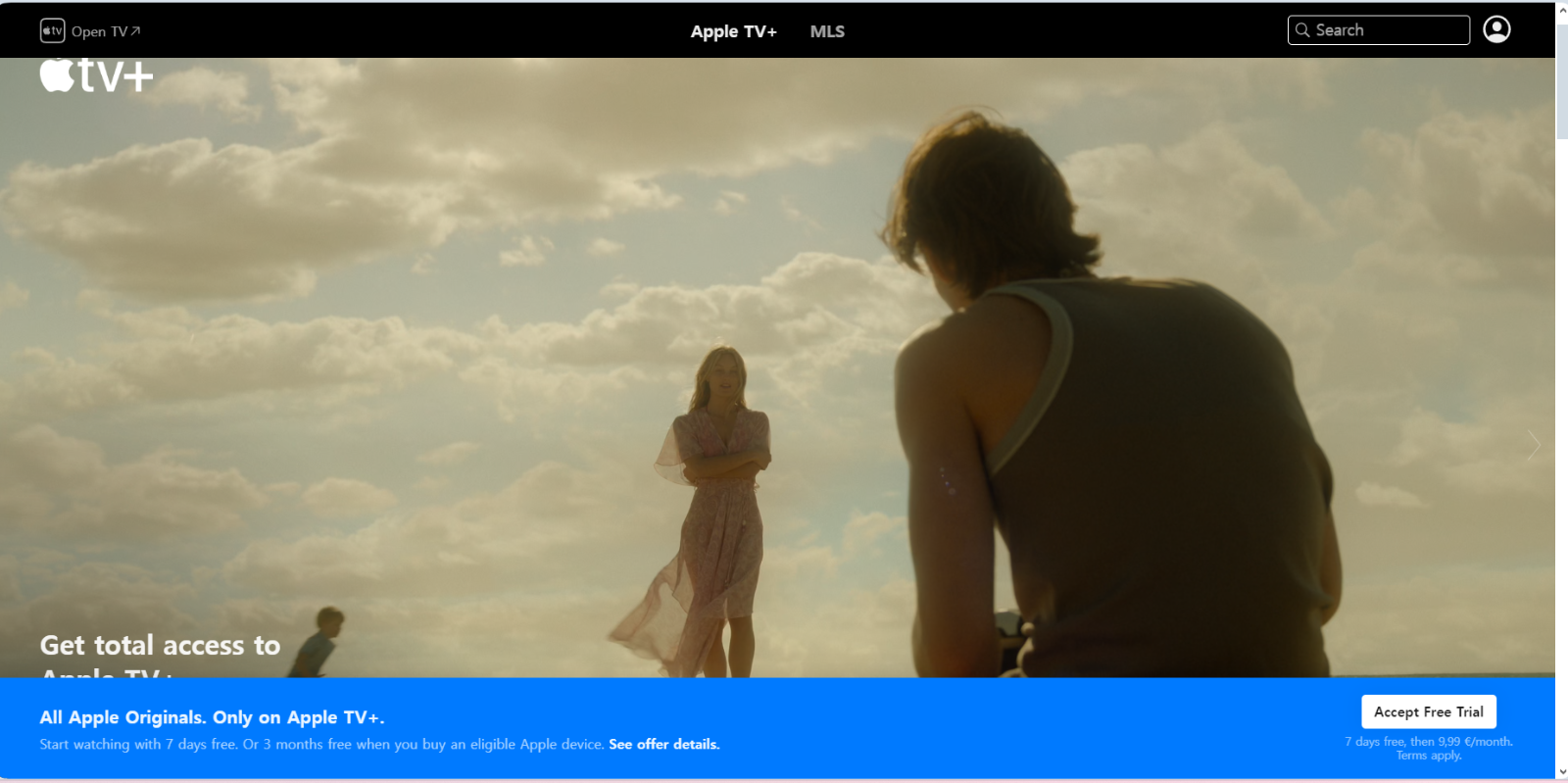Switch to the Apple TV+ tab
Image resolution: width=1568 pixels, height=783 pixels.
tap(733, 31)
